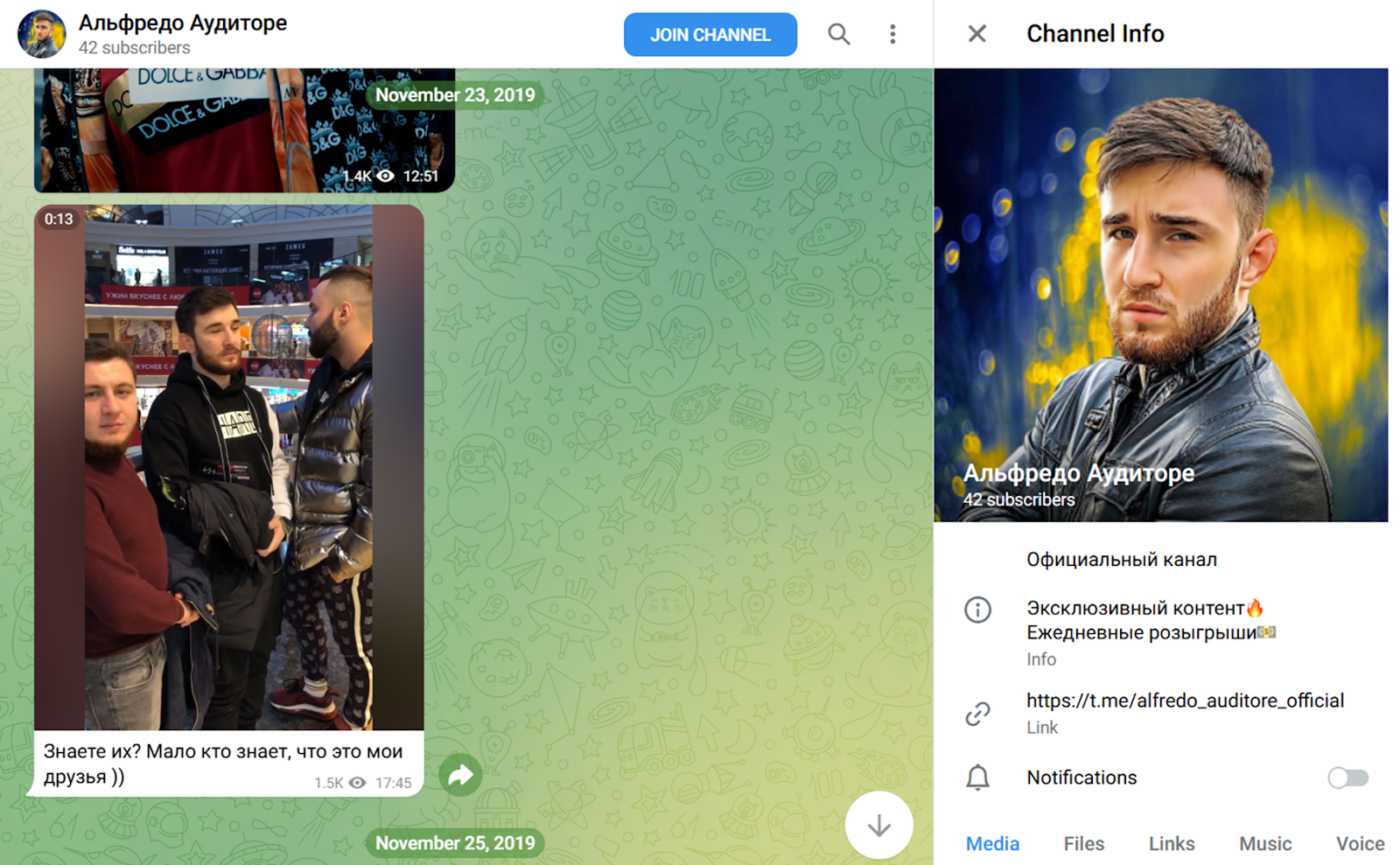This screenshot has height=865, width=1400.
Task: Click the chain link icon
Action: 977,714
